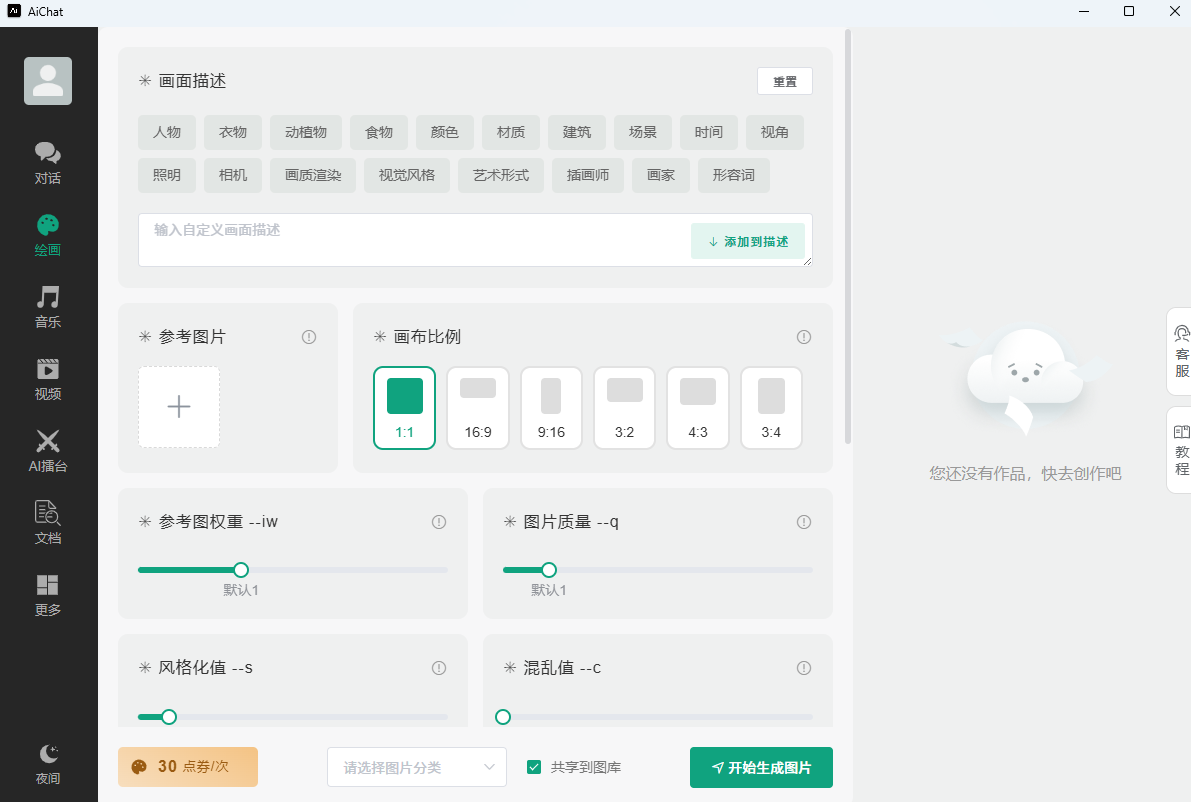Click the user avatar in sidebar
The height and width of the screenshot is (802, 1191).
tap(48, 81)
